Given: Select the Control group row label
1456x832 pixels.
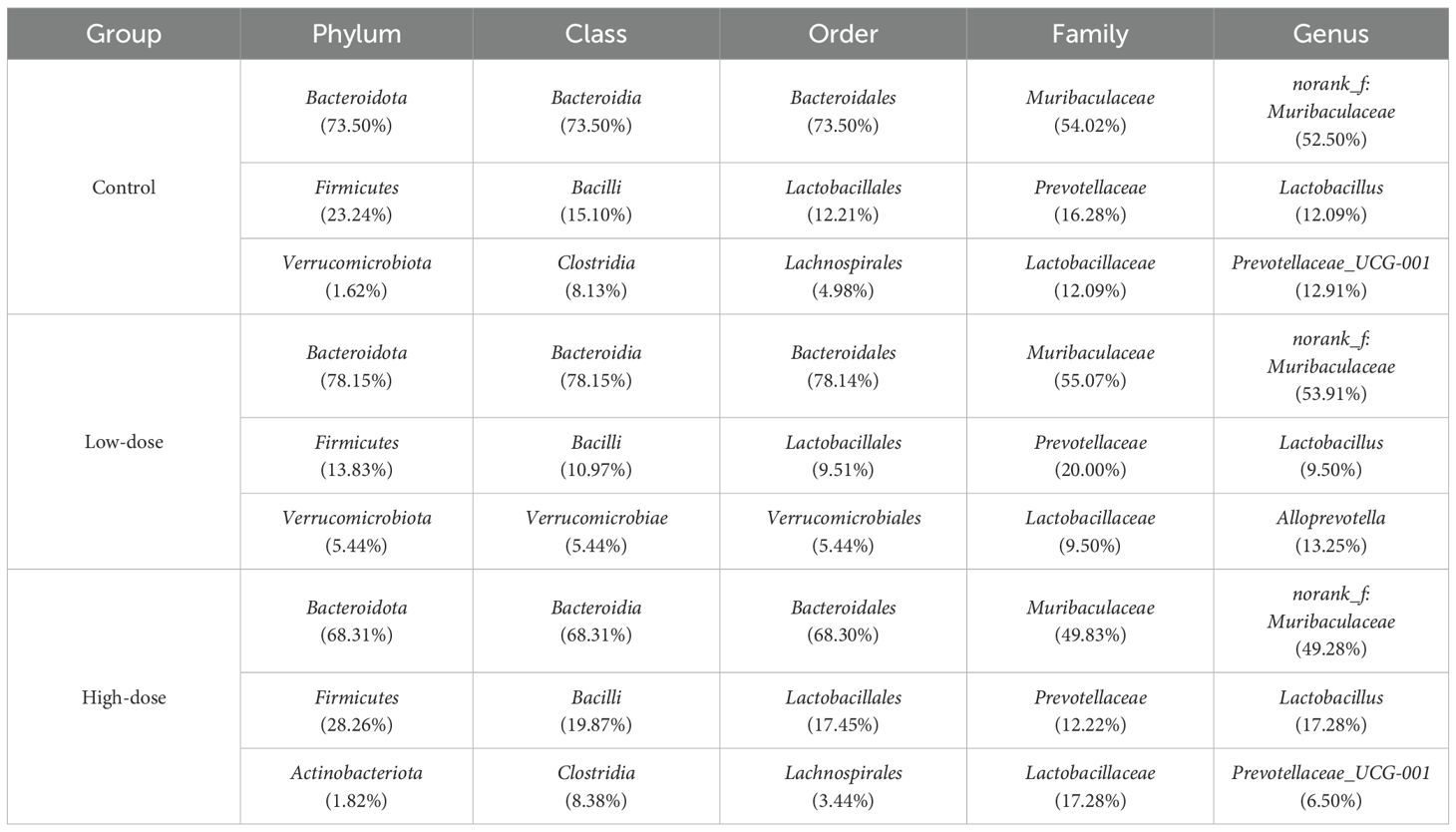Looking at the screenshot, I should [124, 188].
